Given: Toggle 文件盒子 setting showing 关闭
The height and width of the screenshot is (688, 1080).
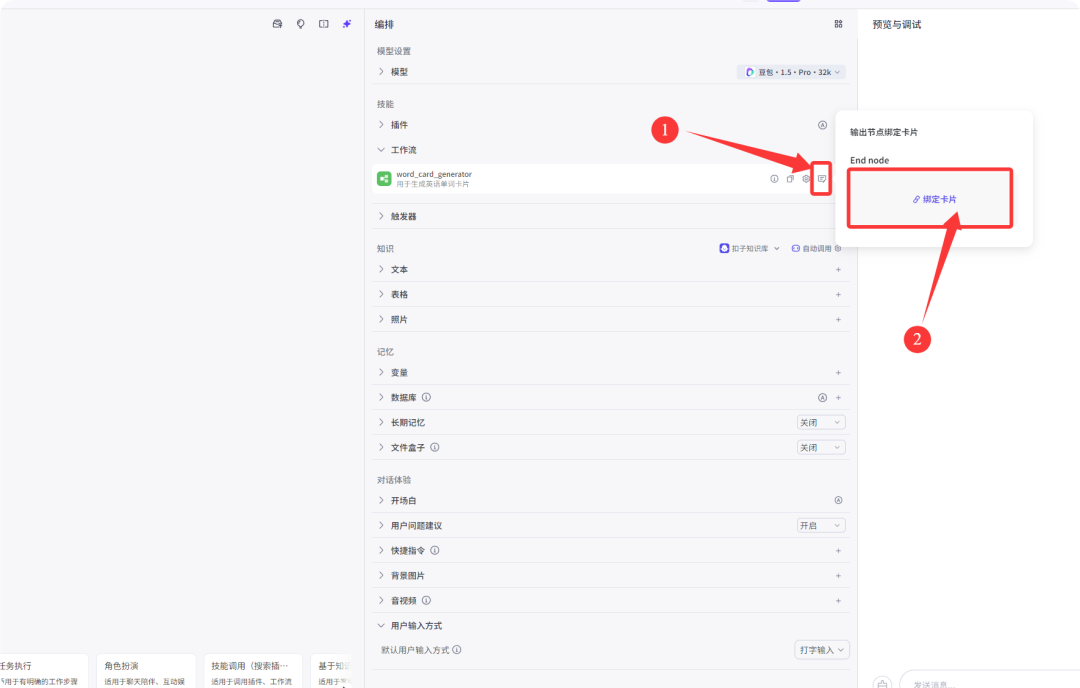Looking at the screenshot, I should [x=821, y=446].
